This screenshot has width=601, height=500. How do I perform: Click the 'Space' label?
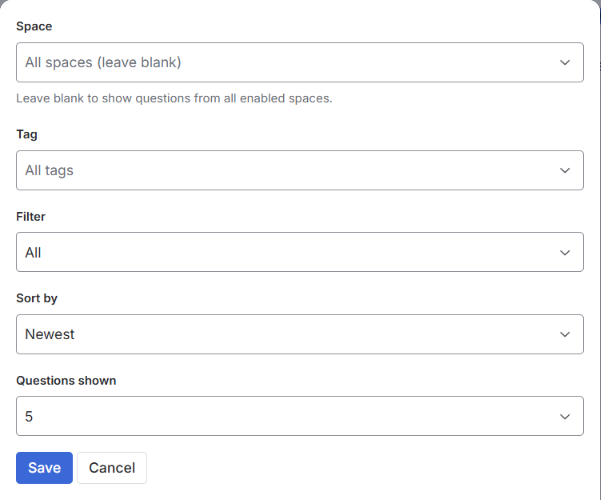click(x=34, y=26)
